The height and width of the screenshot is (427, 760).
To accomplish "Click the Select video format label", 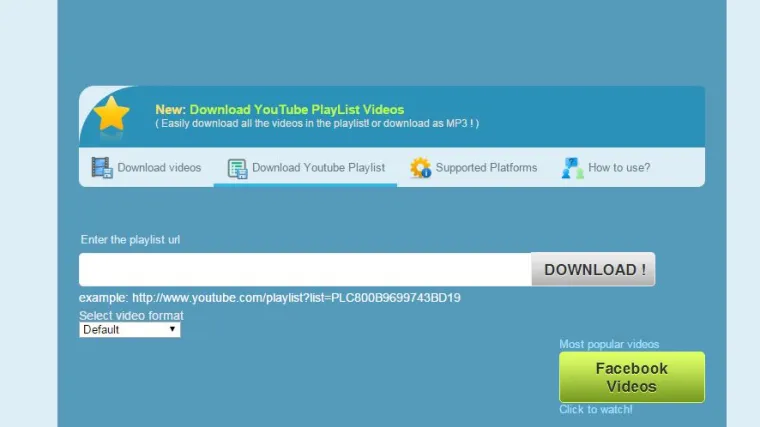I will (x=131, y=316).
